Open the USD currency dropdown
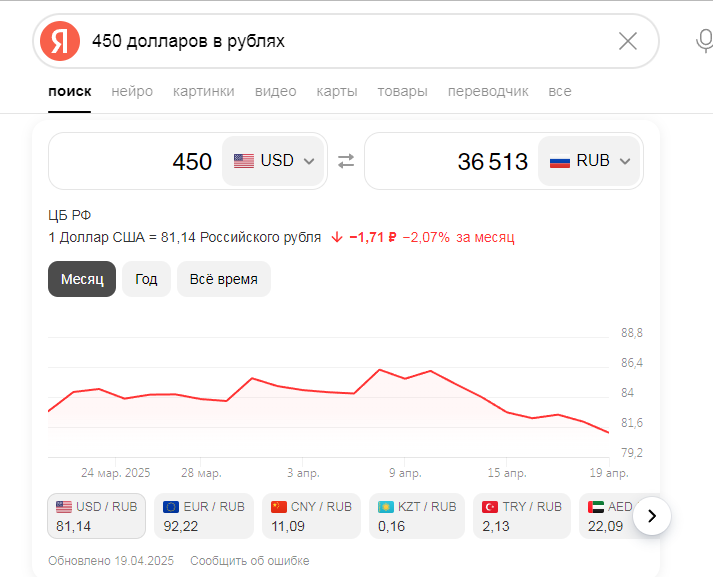This screenshot has width=713, height=577. (273, 161)
